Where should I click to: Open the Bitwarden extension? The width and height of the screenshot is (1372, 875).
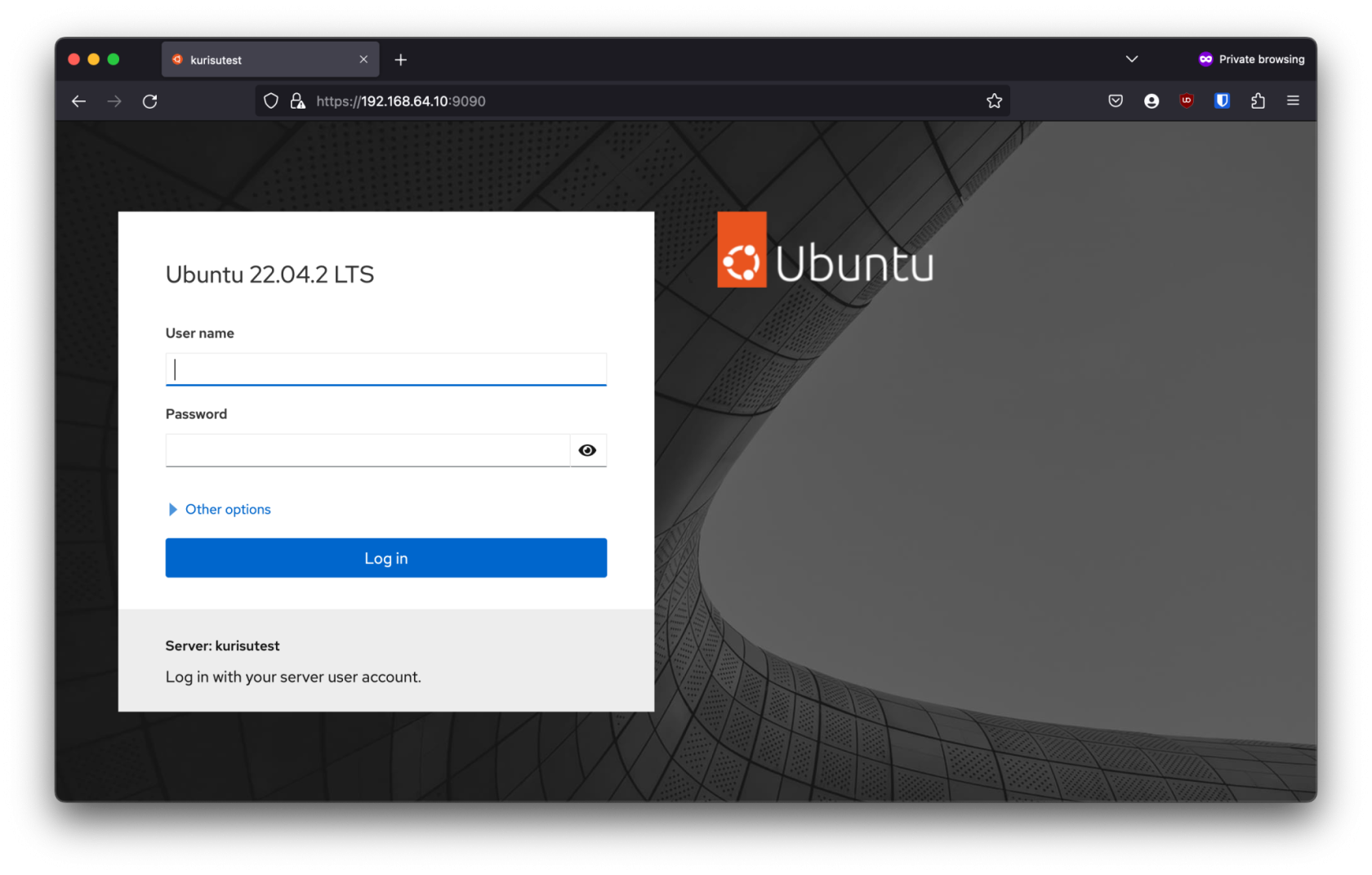coord(1222,101)
